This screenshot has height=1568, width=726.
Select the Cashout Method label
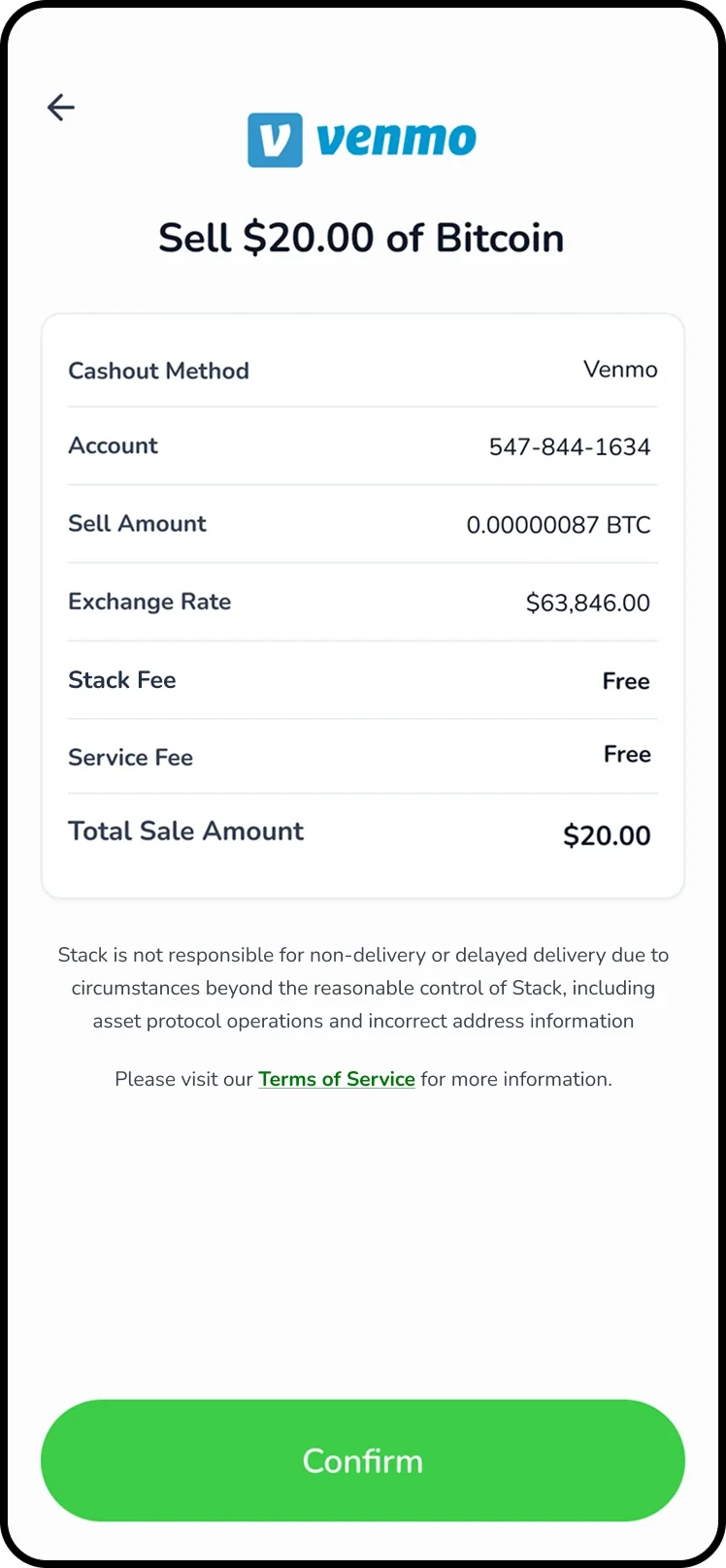tap(158, 371)
